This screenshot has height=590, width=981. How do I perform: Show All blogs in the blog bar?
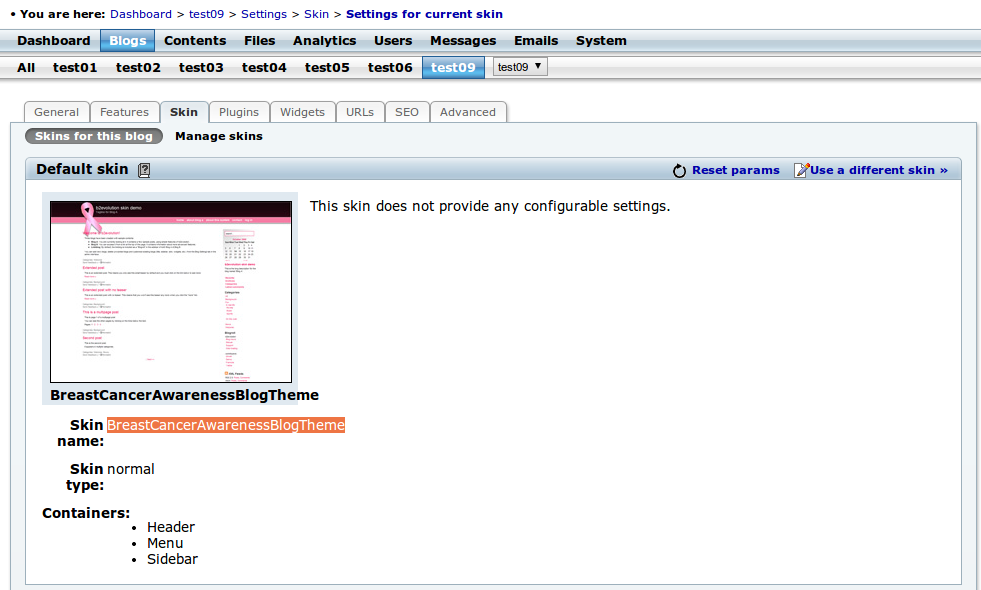[26, 68]
